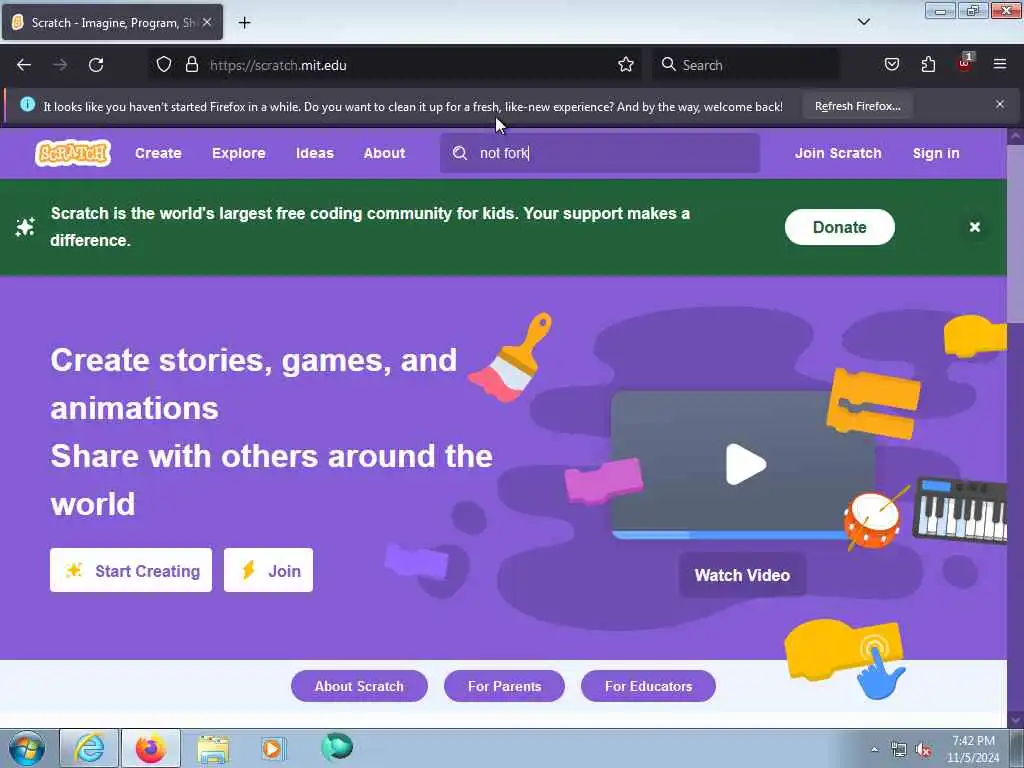Open the Create menu item
This screenshot has width=1024, height=768.
pyautogui.click(x=158, y=153)
